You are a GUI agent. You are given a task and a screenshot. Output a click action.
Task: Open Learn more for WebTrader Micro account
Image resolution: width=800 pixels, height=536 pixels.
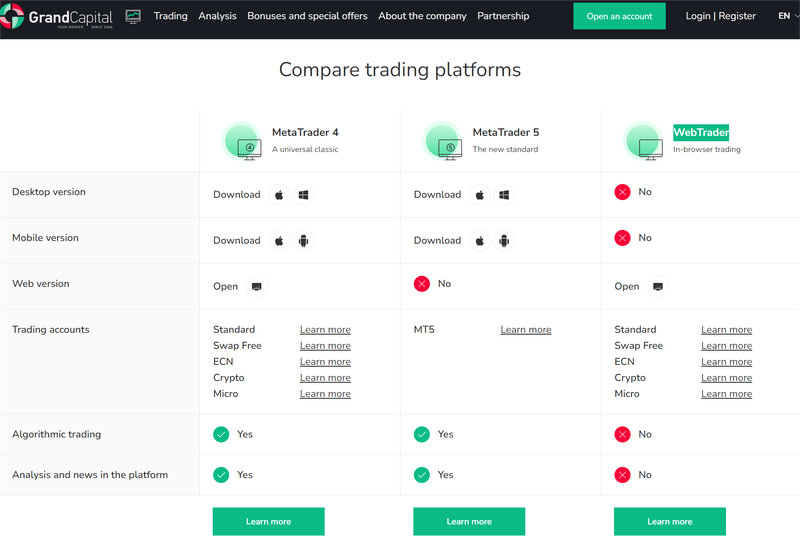tap(726, 394)
